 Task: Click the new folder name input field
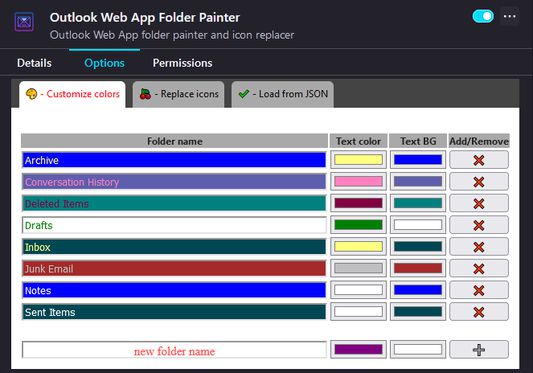click(x=174, y=350)
